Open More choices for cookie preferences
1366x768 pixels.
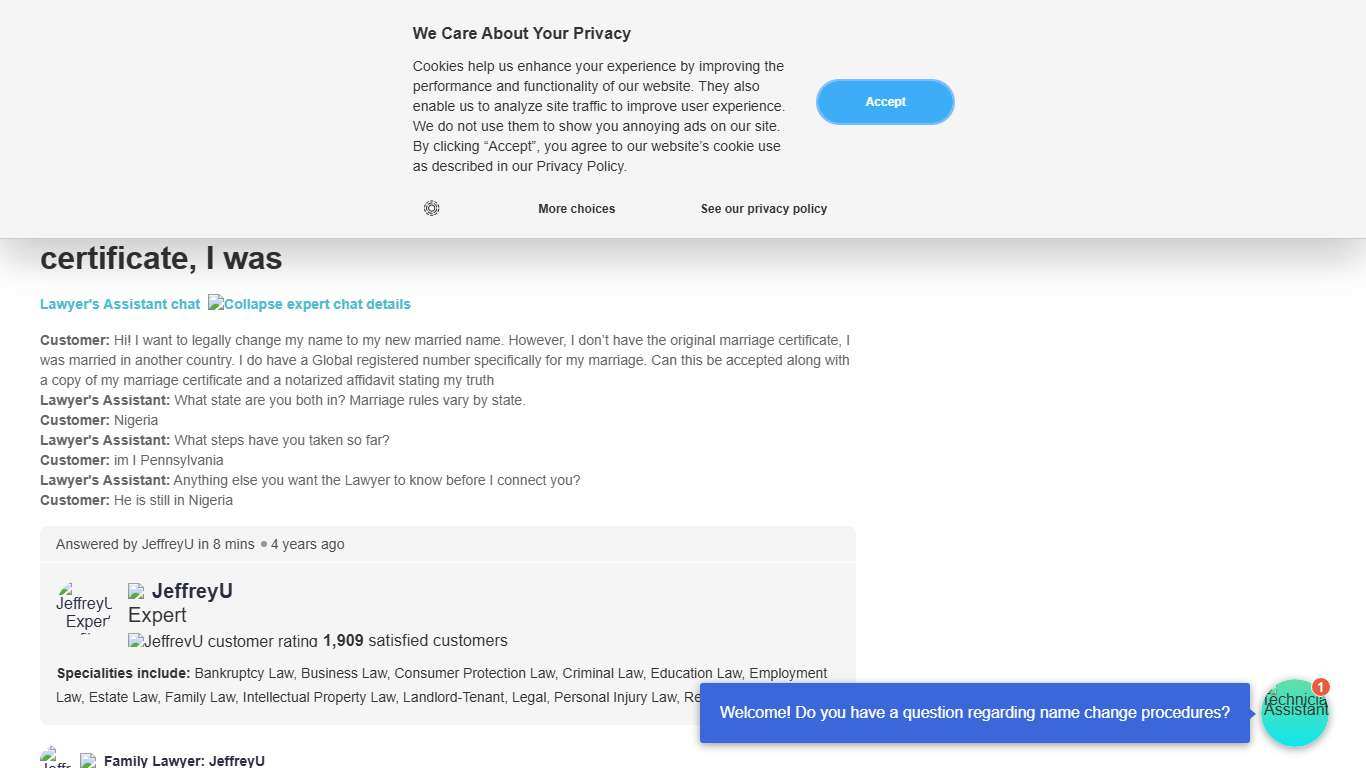(x=576, y=209)
